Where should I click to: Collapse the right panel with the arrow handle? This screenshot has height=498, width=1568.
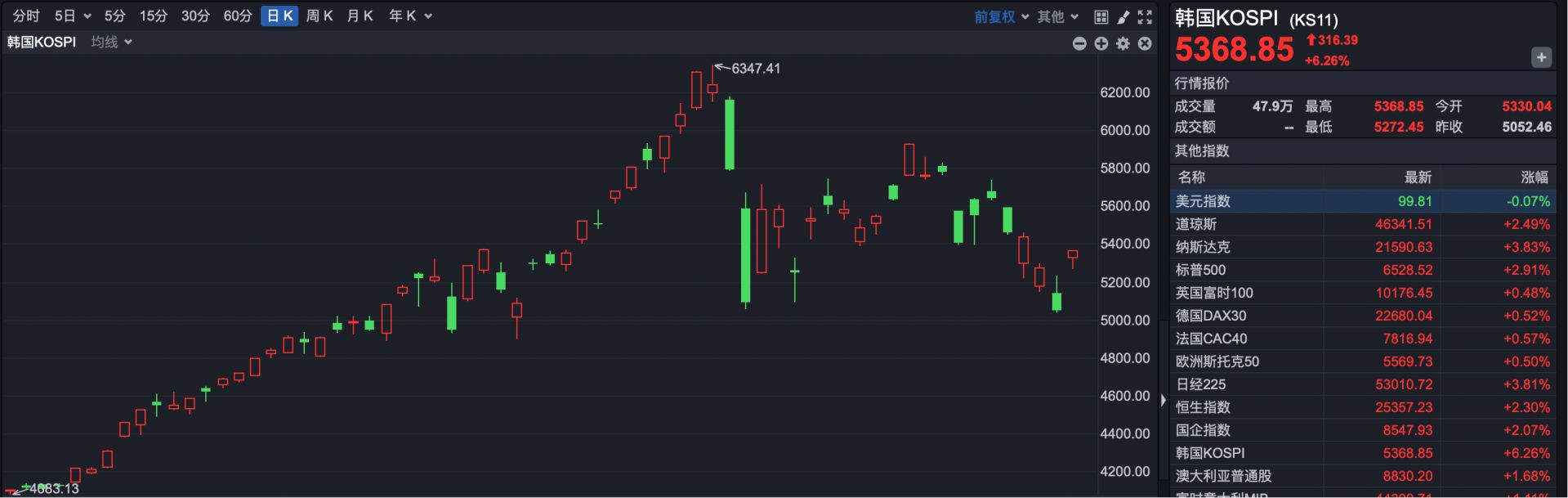[x=1164, y=400]
